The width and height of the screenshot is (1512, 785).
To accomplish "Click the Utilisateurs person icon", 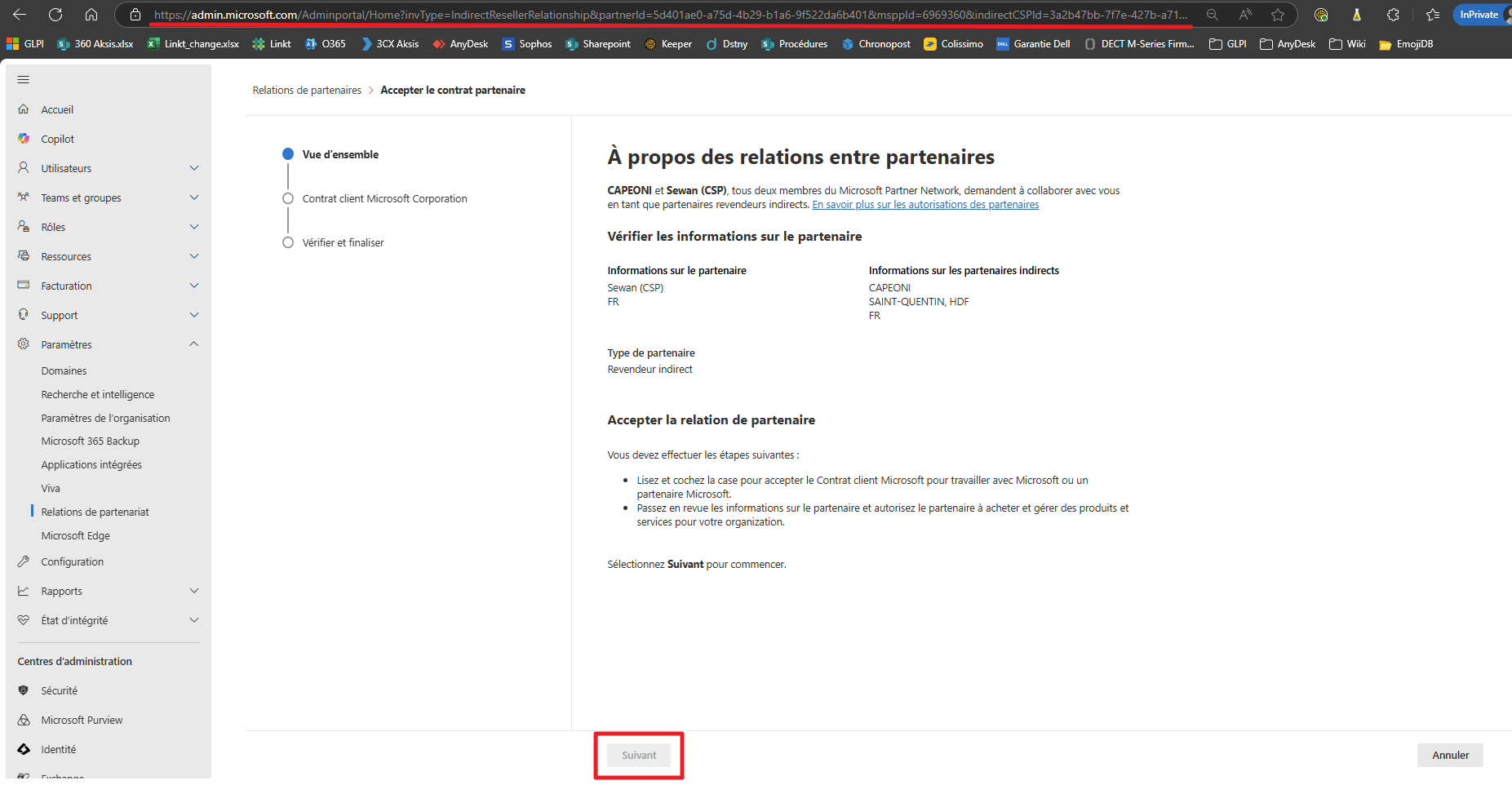I will 24,168.
